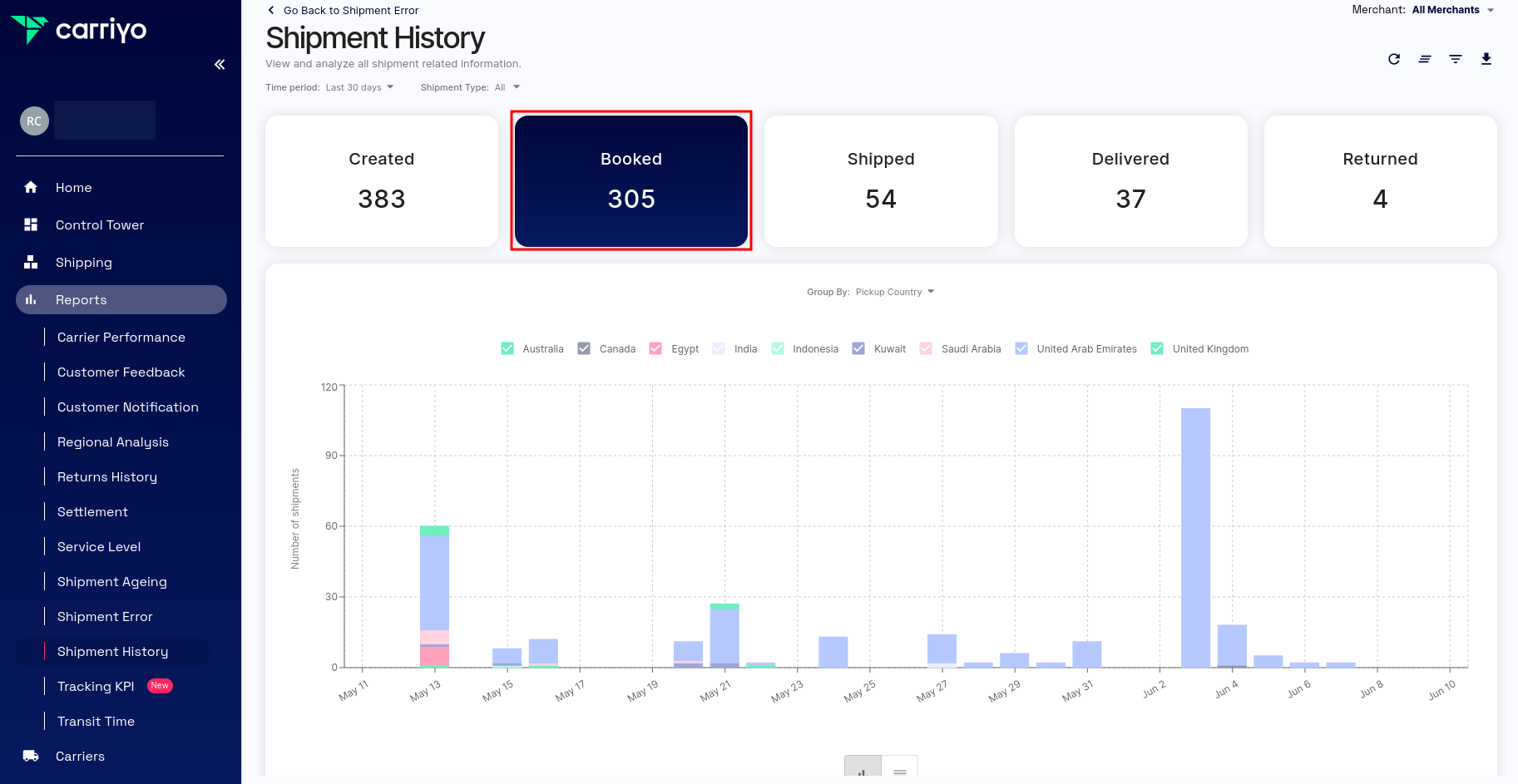Open the filter icon in the toolbar
The height and width of the screenshot is (784, 1518).
click(1456, 59)
